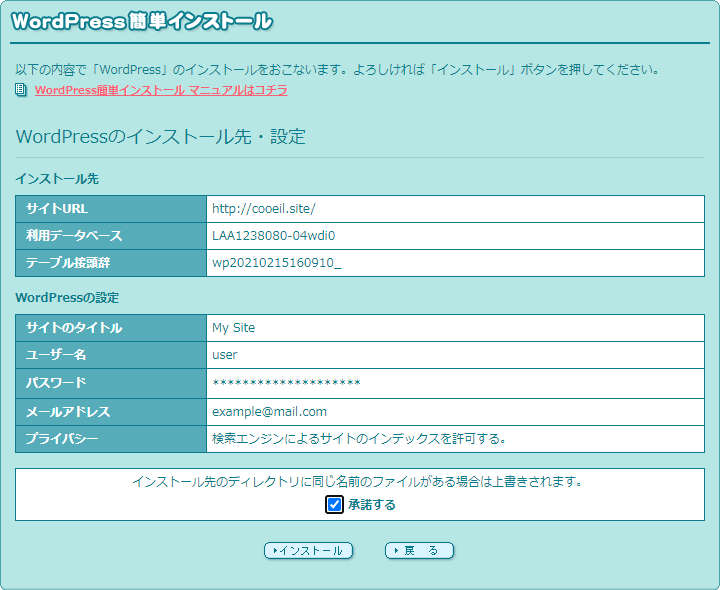Click the username value user
This screenshot has height=590, width=720.
click(x=225, y=355)
